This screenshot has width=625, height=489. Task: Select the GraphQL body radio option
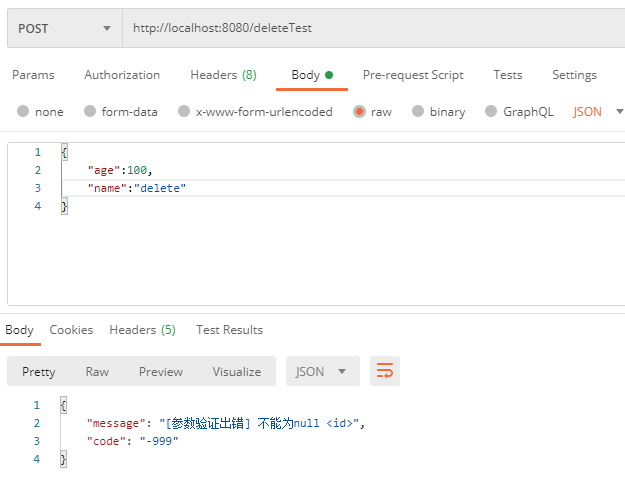click(492, 112)
